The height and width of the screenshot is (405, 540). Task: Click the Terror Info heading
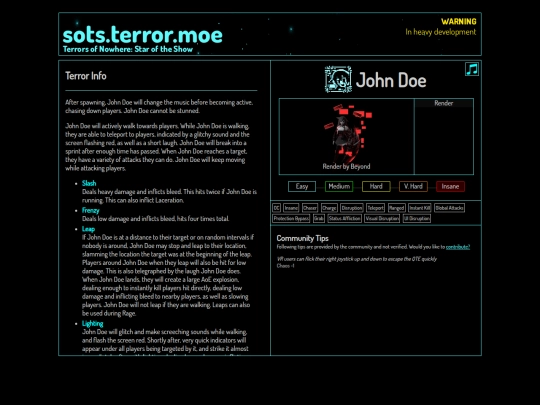click(86, 76)
